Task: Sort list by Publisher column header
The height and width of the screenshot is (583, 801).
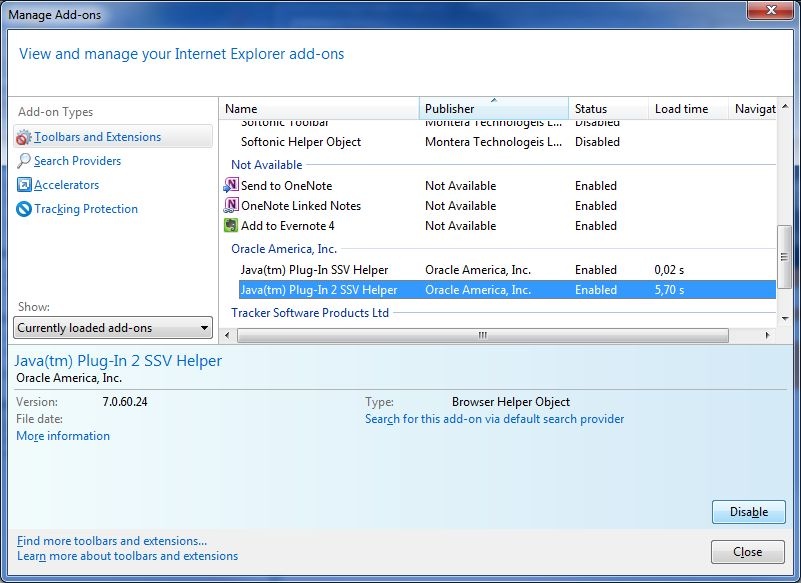Action: tap(493, 109)
